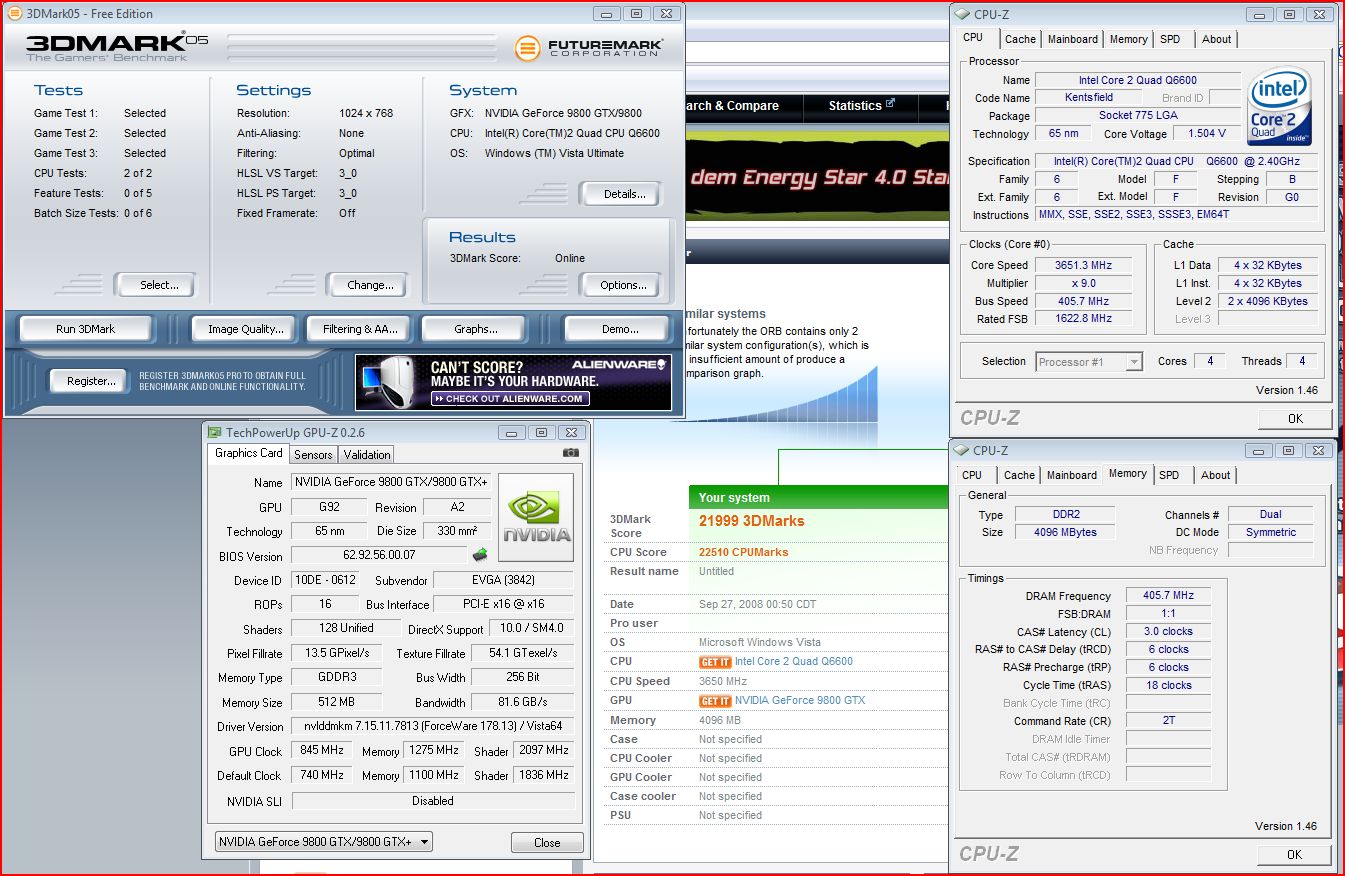The height and width of the screenshot is (876, 1345).
Task: Click the NVIDIA logo in GPU-Z
Action: [x=536, y=518]
